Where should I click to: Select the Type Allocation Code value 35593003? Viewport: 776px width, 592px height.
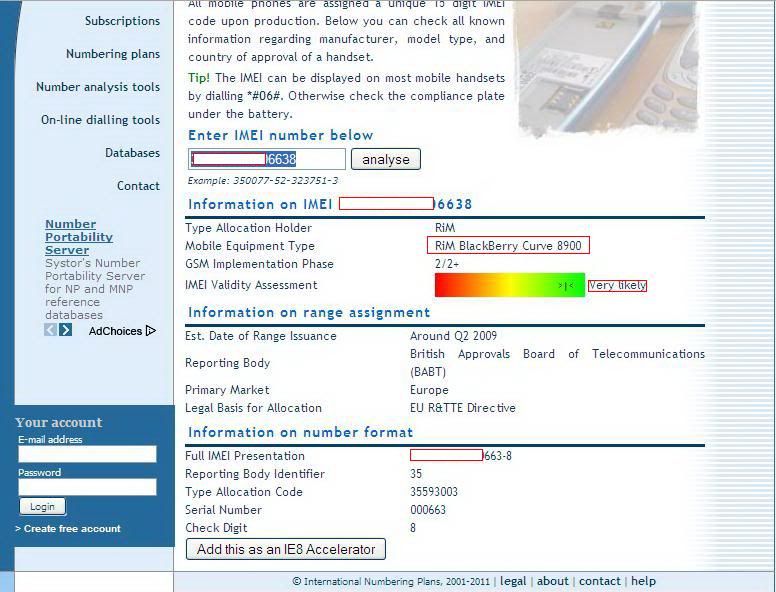(434, 492)
